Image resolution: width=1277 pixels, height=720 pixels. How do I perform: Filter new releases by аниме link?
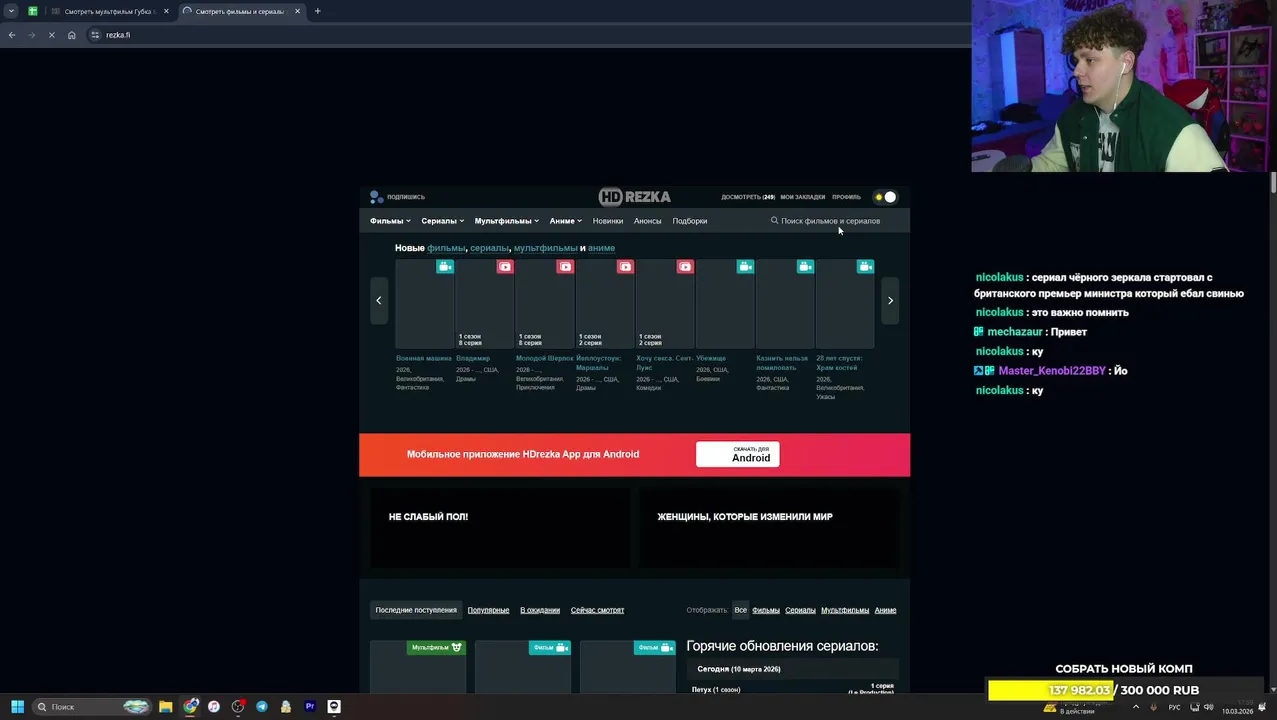[601, 248]
